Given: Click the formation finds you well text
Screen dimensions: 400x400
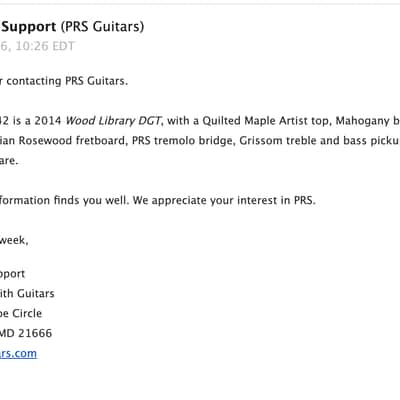Looking at the screenshot, I should [x=64, y=200].
